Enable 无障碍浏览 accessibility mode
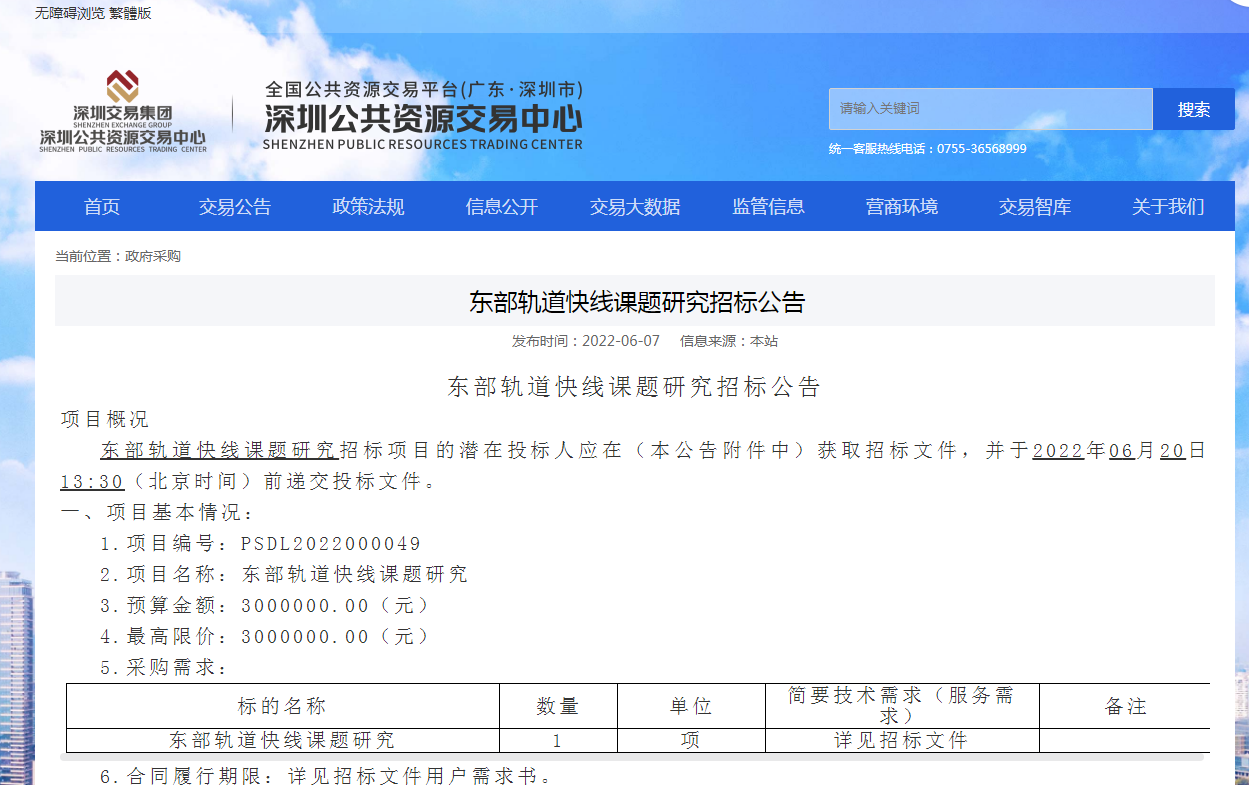The height and width of the screenshot is (785, 1249). (x=70, y=13)
